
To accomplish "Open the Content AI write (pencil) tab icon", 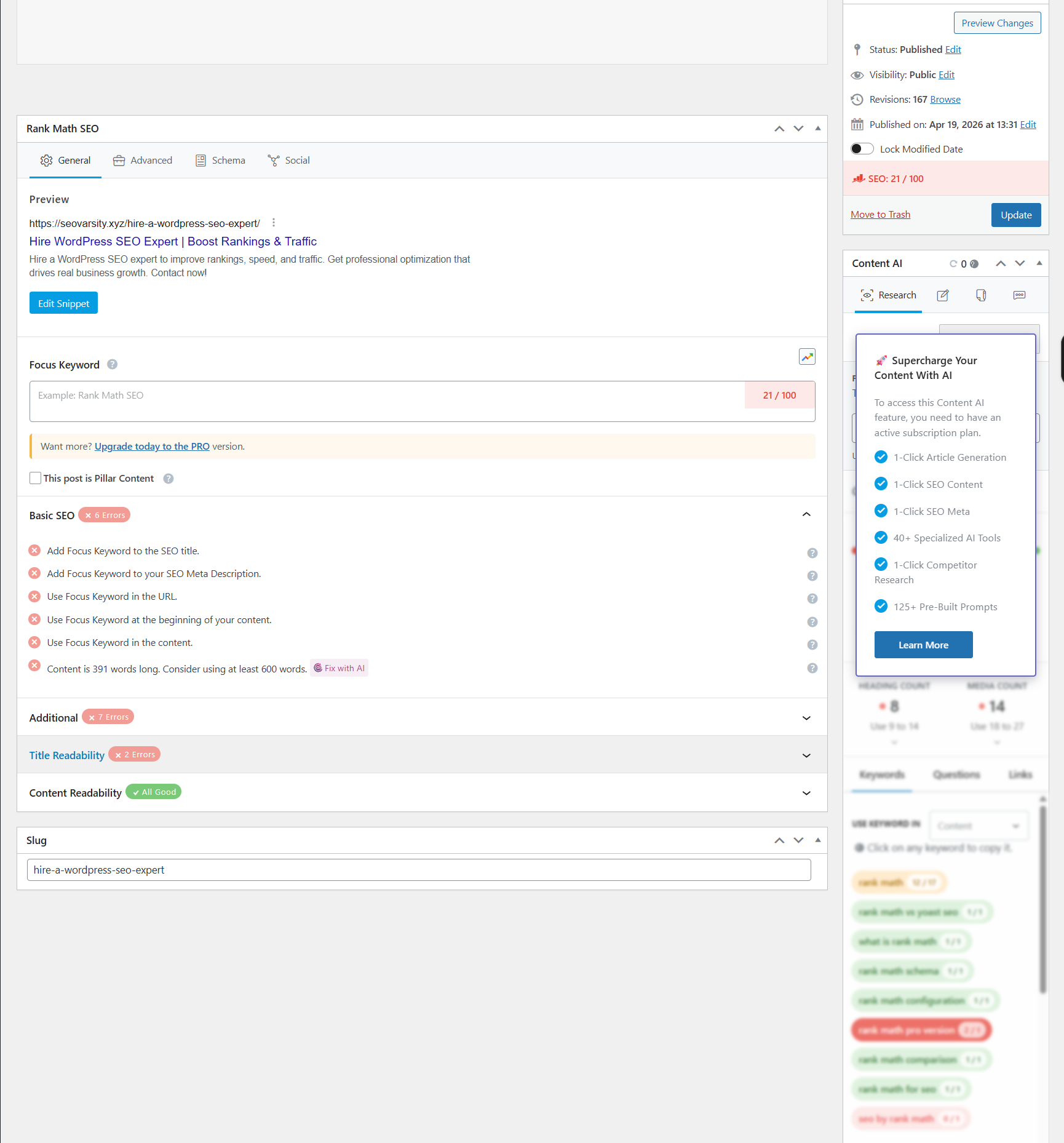I will coord(943,295).
